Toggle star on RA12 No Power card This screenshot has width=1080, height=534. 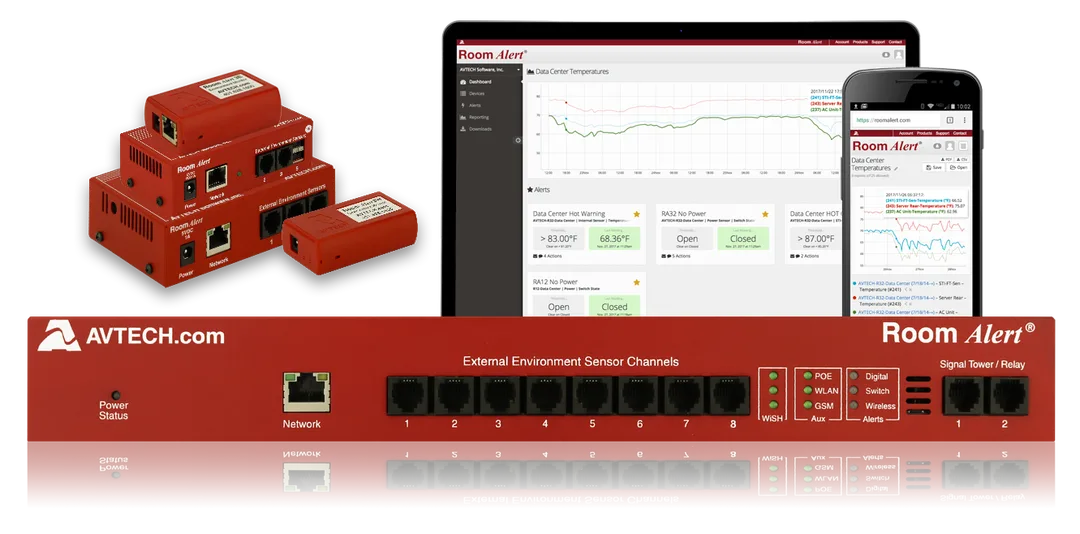point(636,282)
